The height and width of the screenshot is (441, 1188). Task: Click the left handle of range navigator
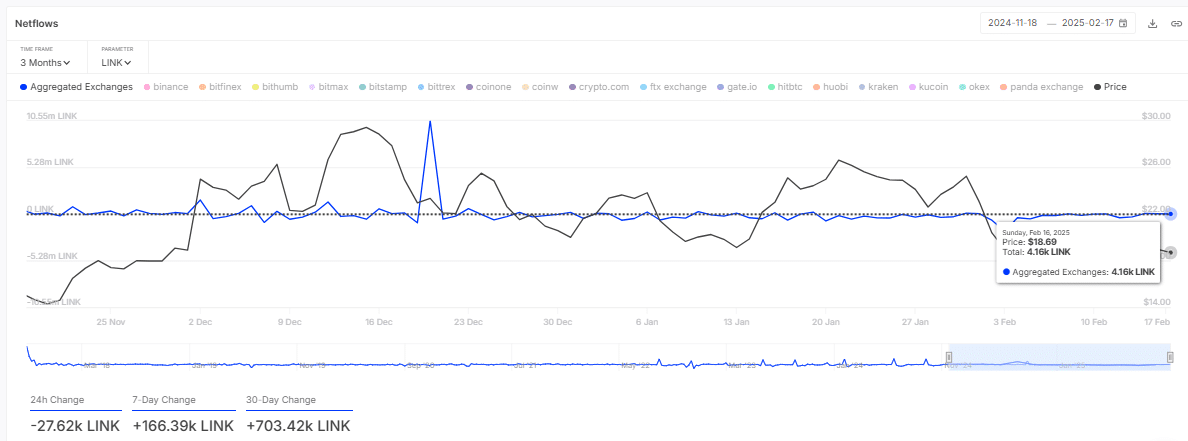(949, 357)
